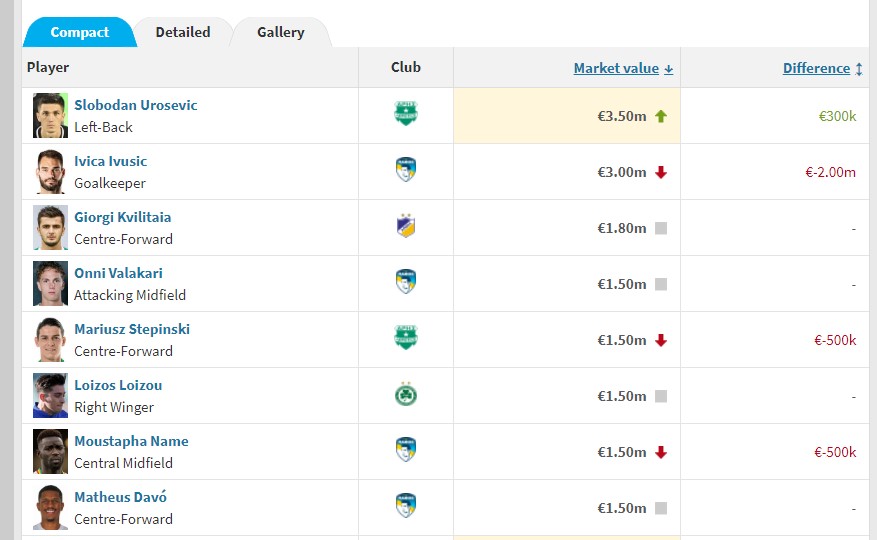
Task: Click Slobodan Urosevic's club crest icon
Action: pos(406,114)
